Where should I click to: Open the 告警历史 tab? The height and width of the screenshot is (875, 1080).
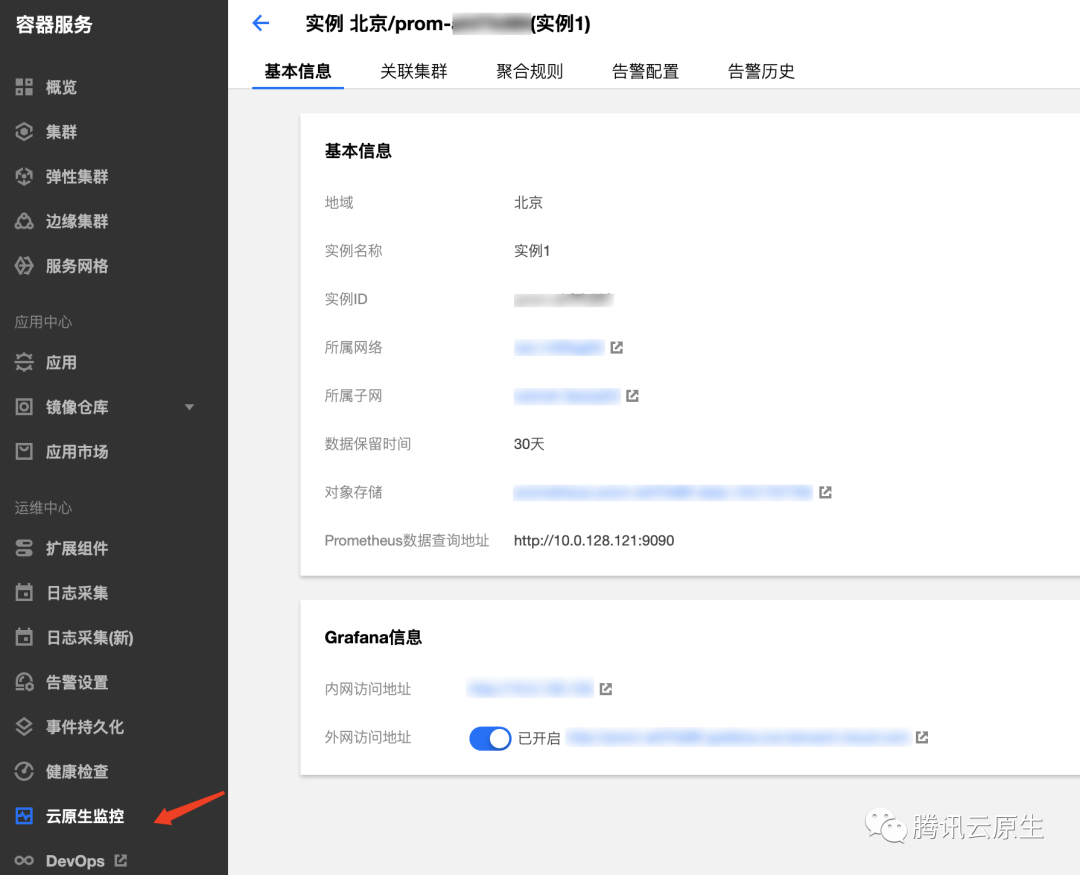761,71
